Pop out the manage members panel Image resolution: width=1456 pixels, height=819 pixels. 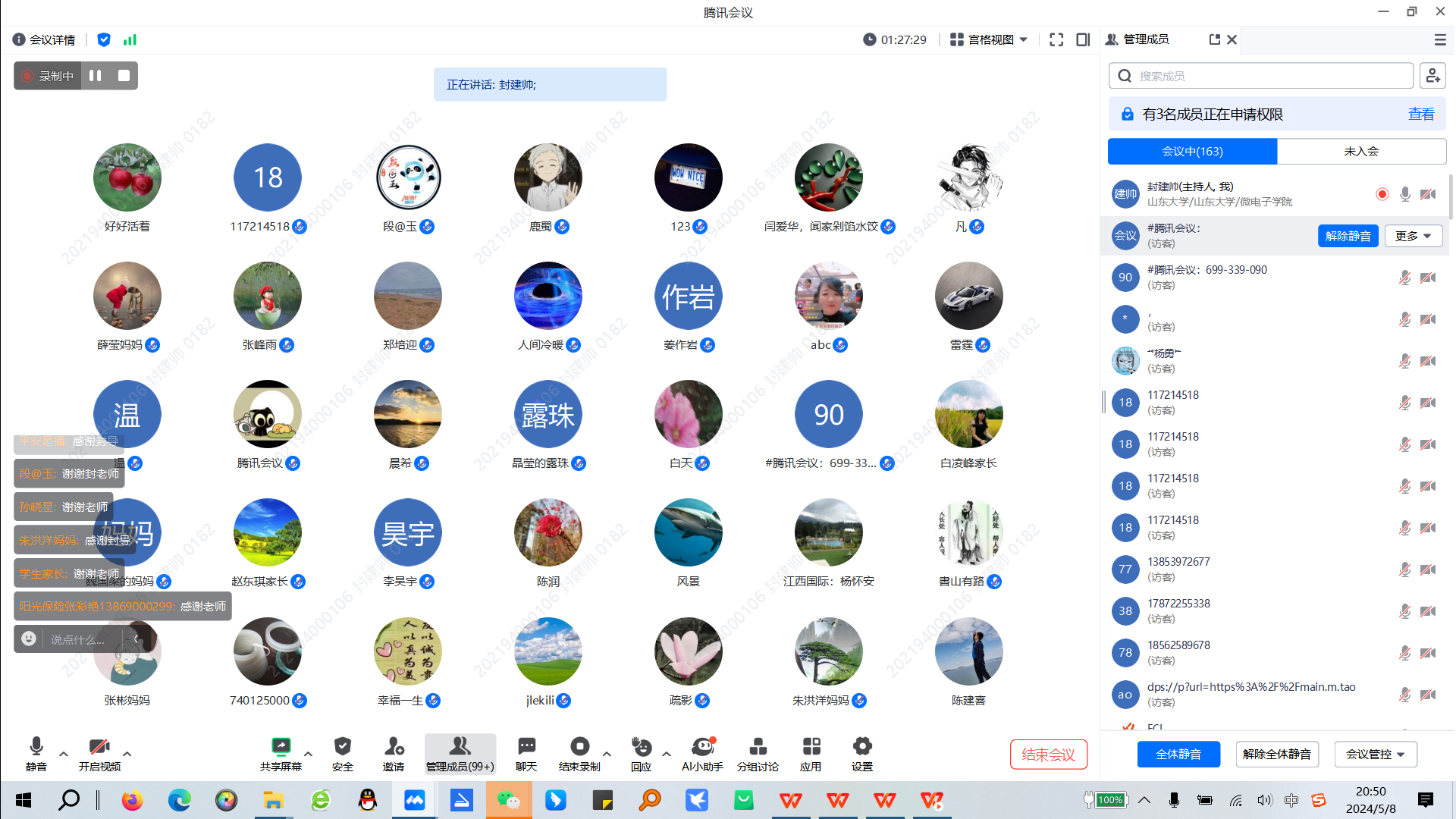click(x=1215, y=39)
